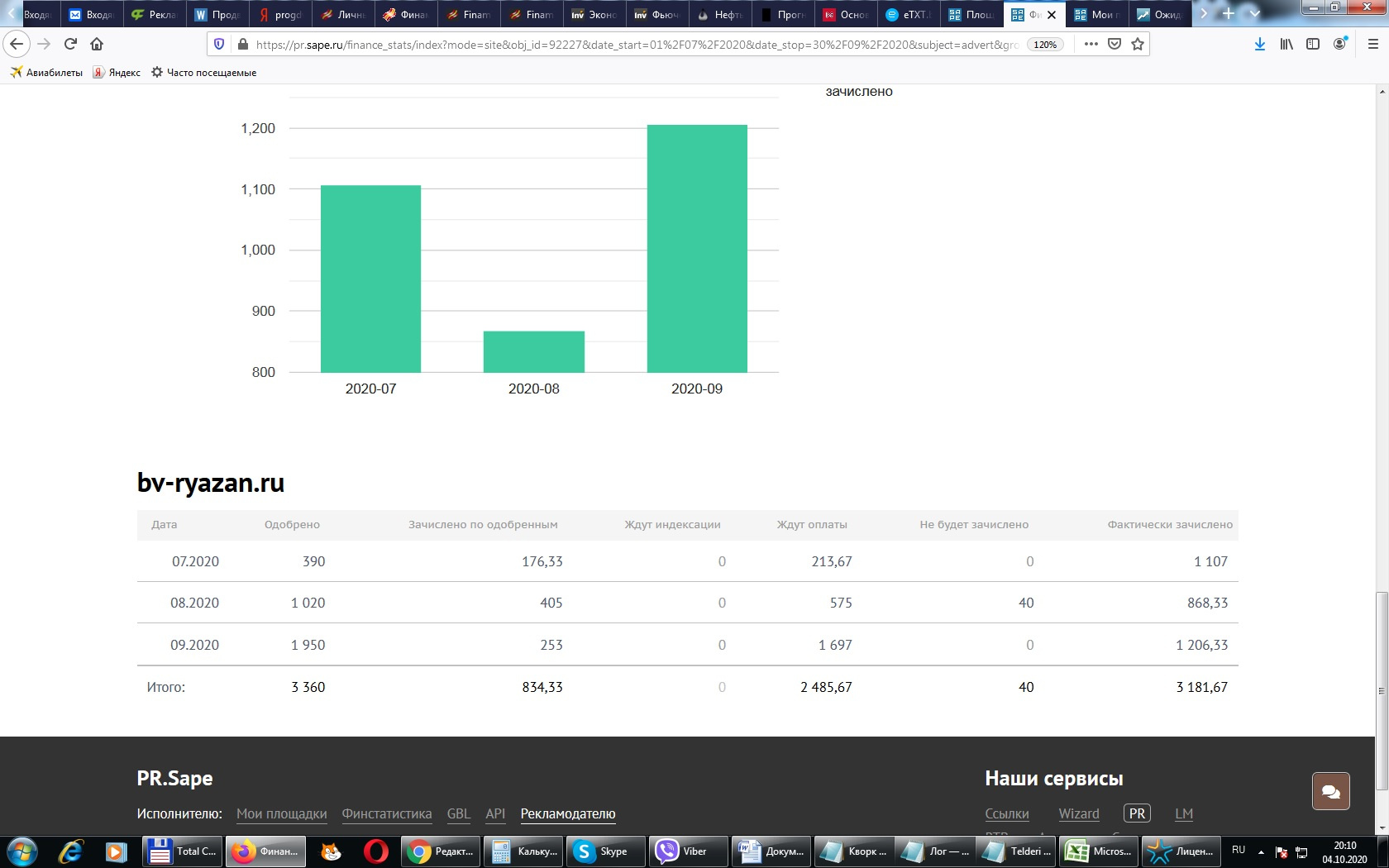Switch to the Ожидание tab
Screen dimensions: 1389x868
point(1160,14)
